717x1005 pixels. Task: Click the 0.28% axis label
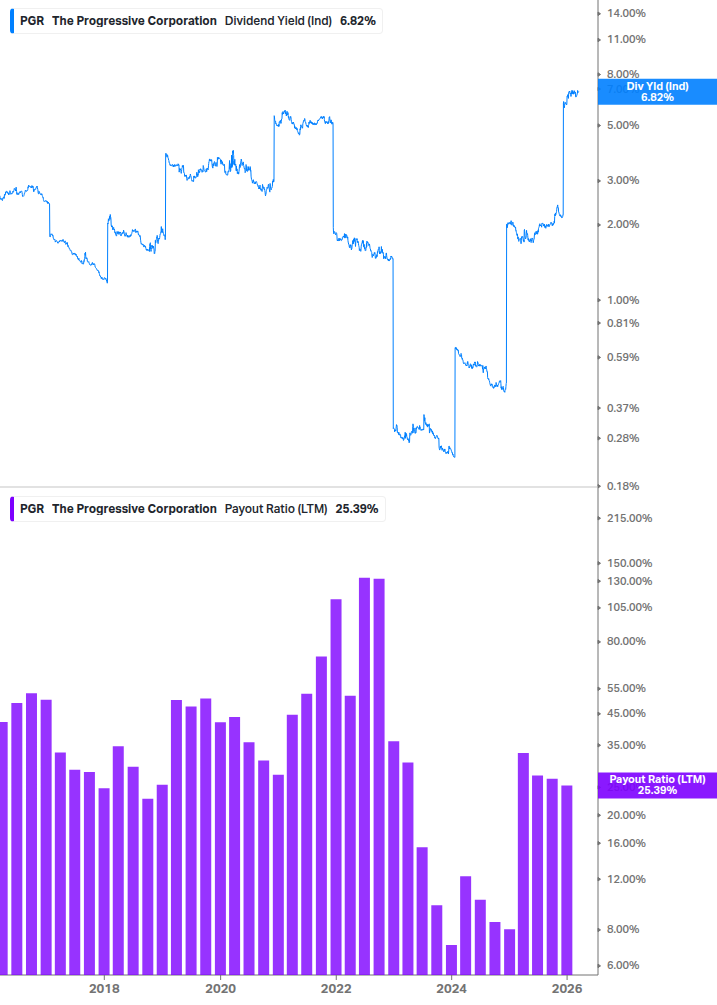tap(623, 438)
